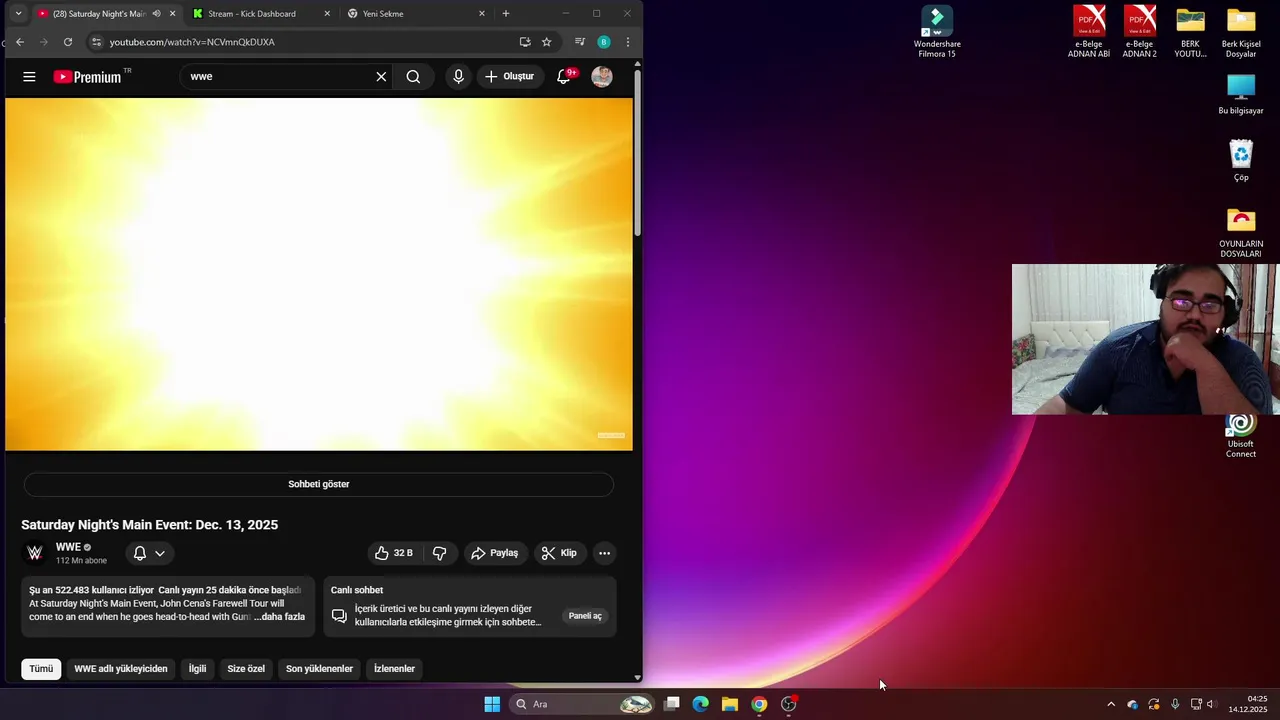Install app icon in address bar
Viewport: 1280px width, 720px height.
525,42
